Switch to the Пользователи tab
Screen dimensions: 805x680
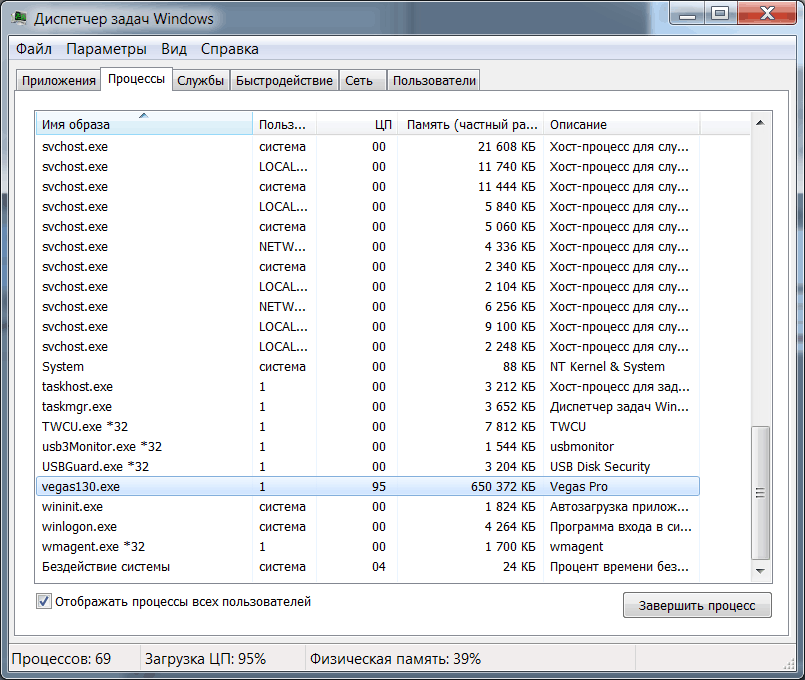tap(433, 81)
